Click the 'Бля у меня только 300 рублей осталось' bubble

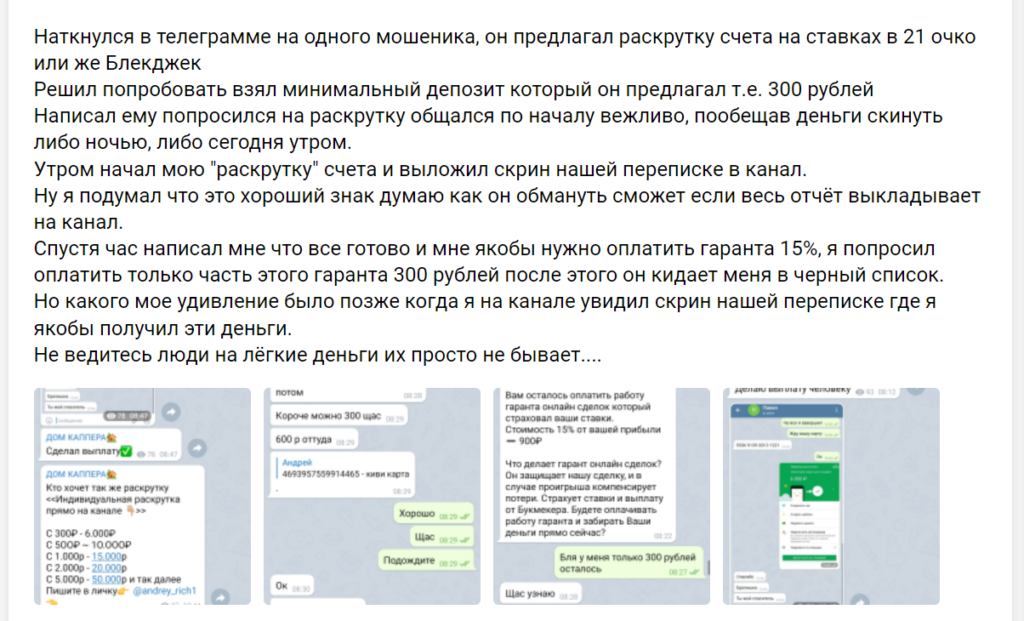point(628,563)
